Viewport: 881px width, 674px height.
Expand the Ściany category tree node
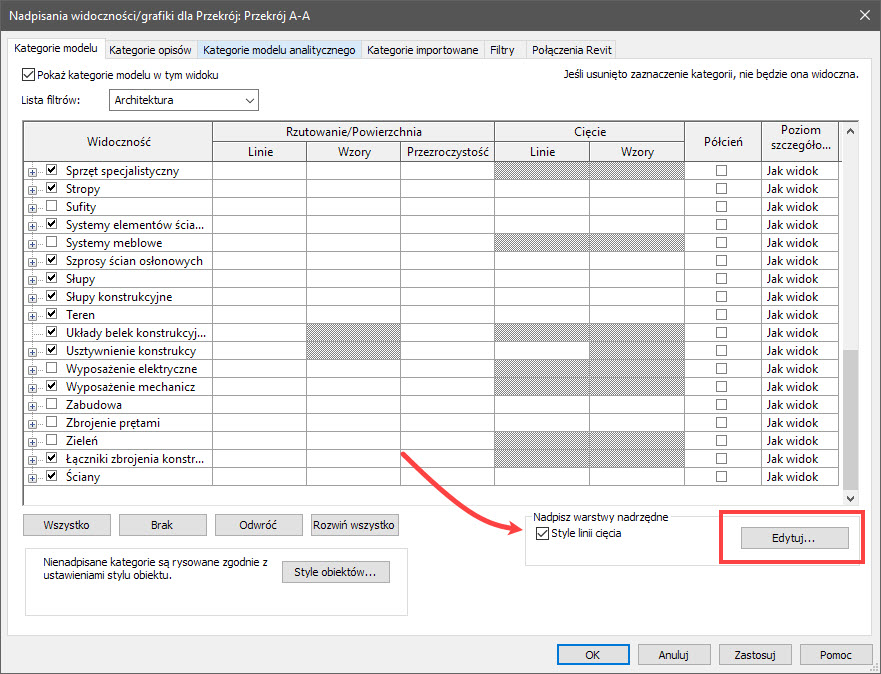point(33,477)
